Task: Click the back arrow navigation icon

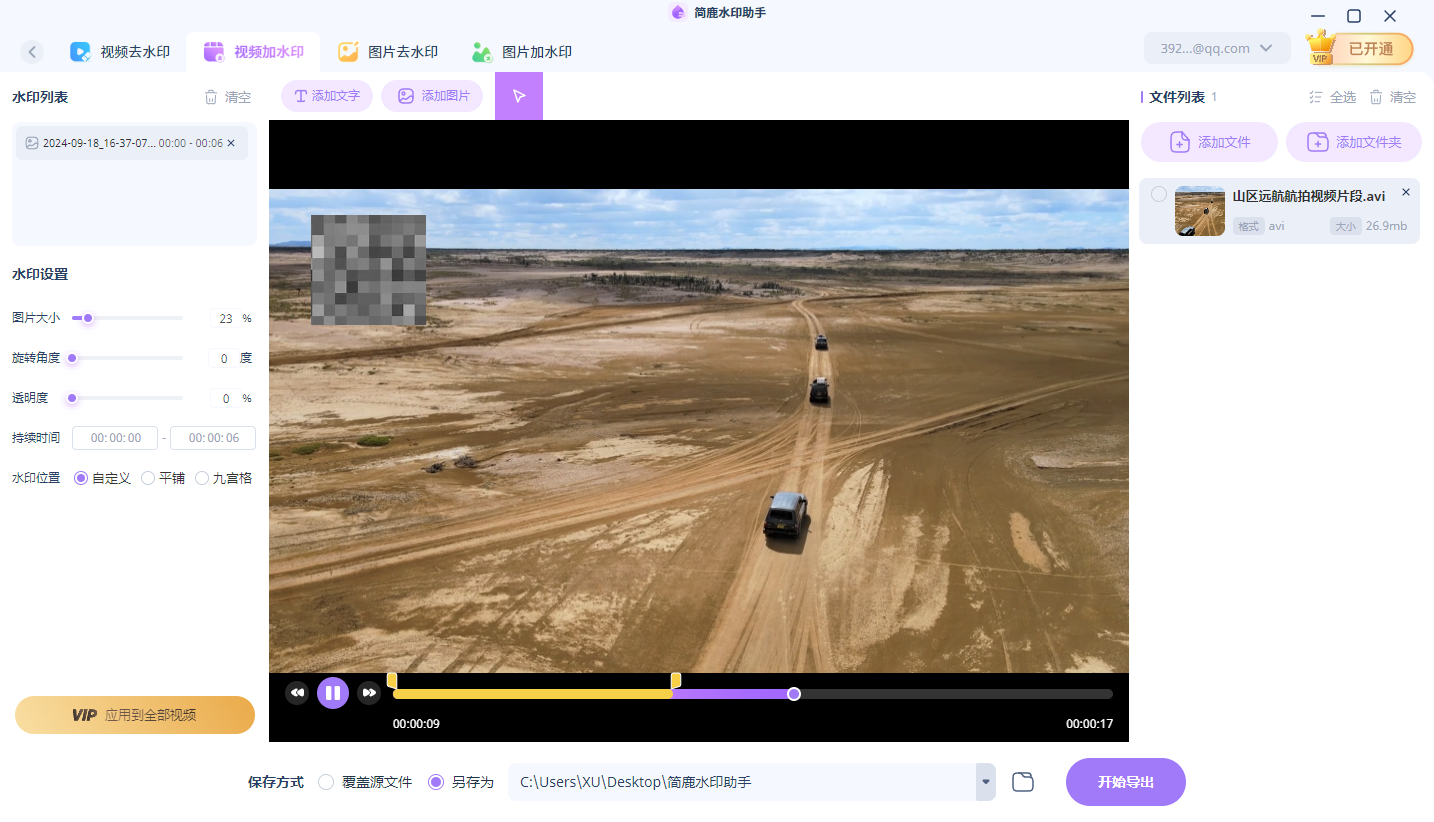Action: pyautogui.click(x=33, y=52)
